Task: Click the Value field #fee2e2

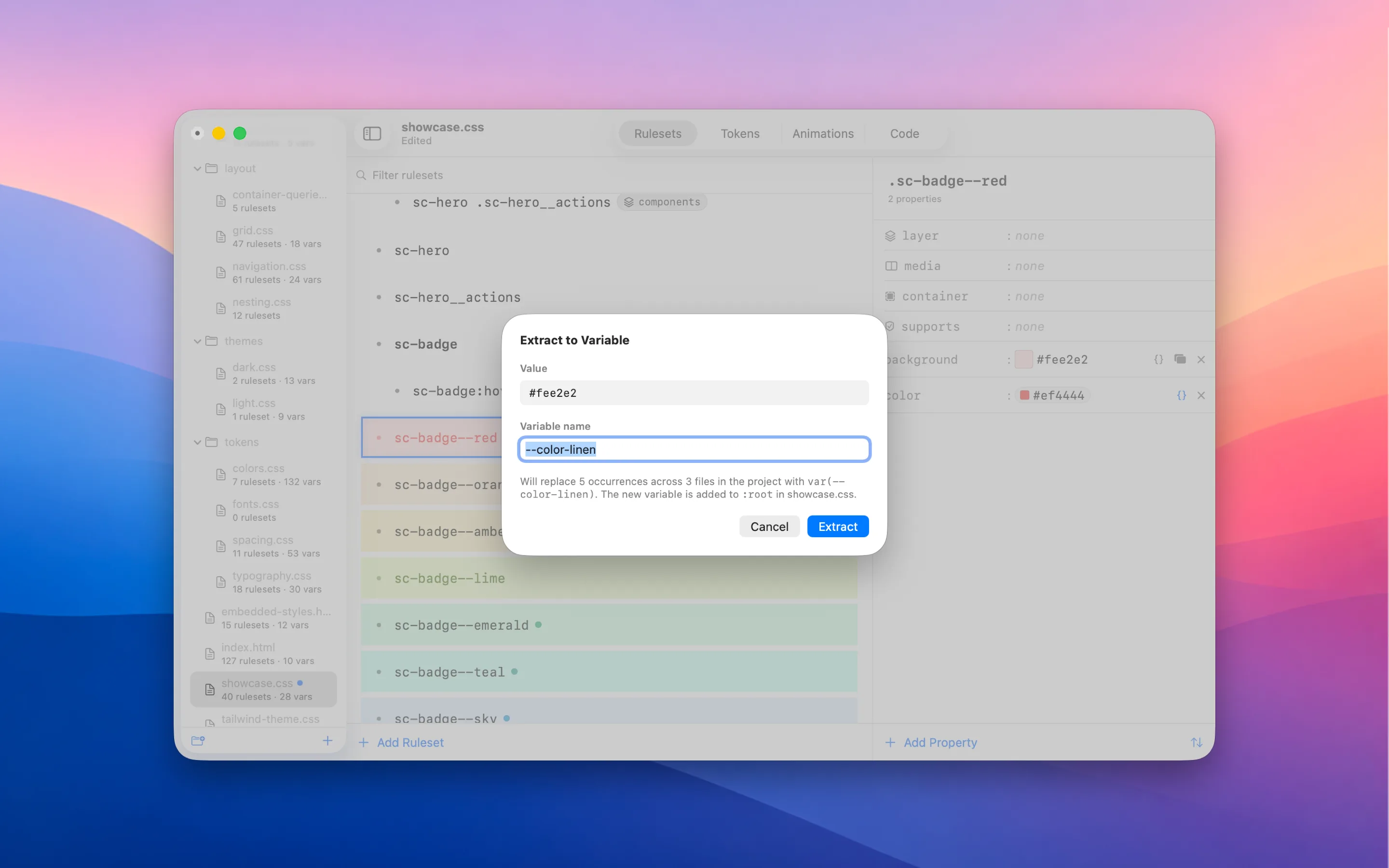Action: (x=694, y=393)
